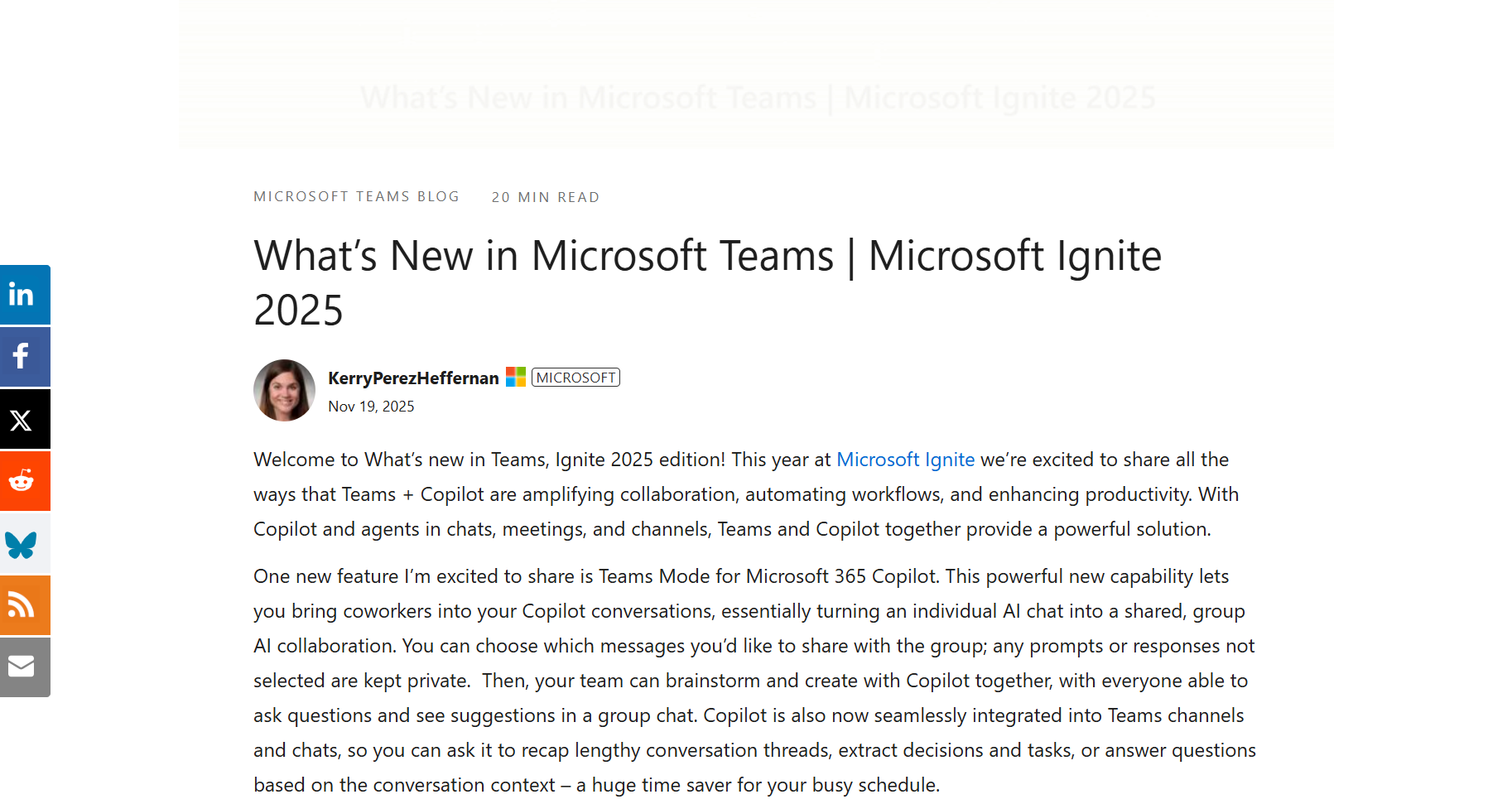This screenshot has width=1512, height=804.
Task: Click the MICROSOFT badge label
Action: point(575,377)
